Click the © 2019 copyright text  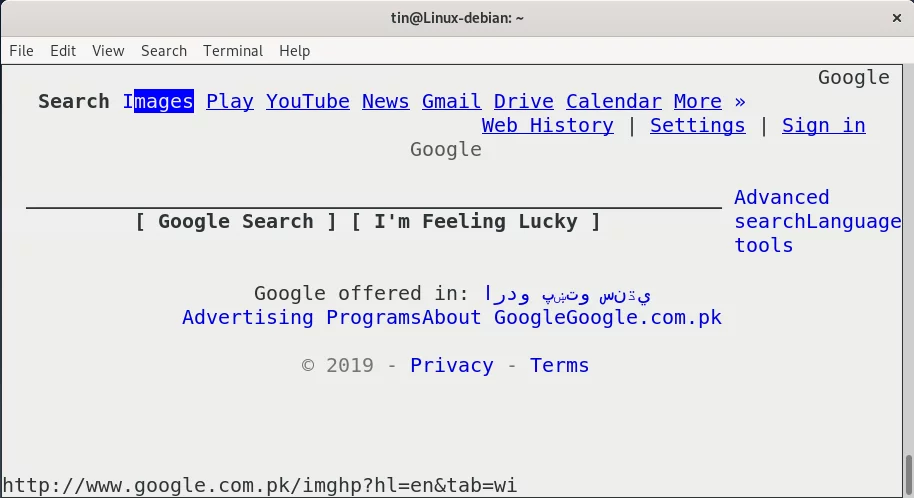[x=338, y=365]
